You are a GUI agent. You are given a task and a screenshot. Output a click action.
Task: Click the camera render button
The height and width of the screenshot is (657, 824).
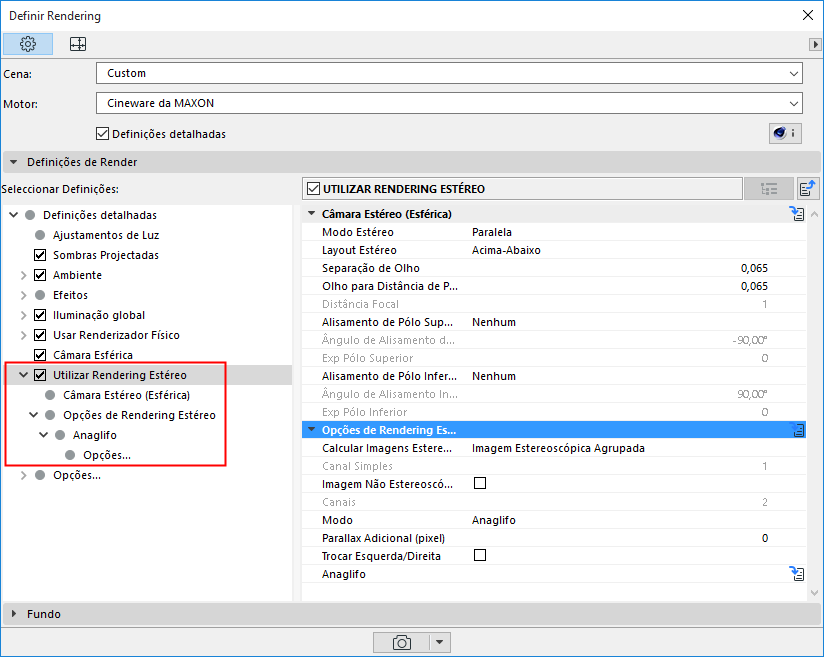tap(401, 642)
